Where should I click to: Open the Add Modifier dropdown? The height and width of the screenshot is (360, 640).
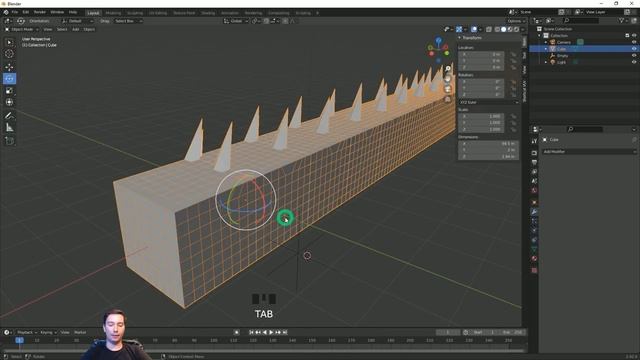click(589, 151)
